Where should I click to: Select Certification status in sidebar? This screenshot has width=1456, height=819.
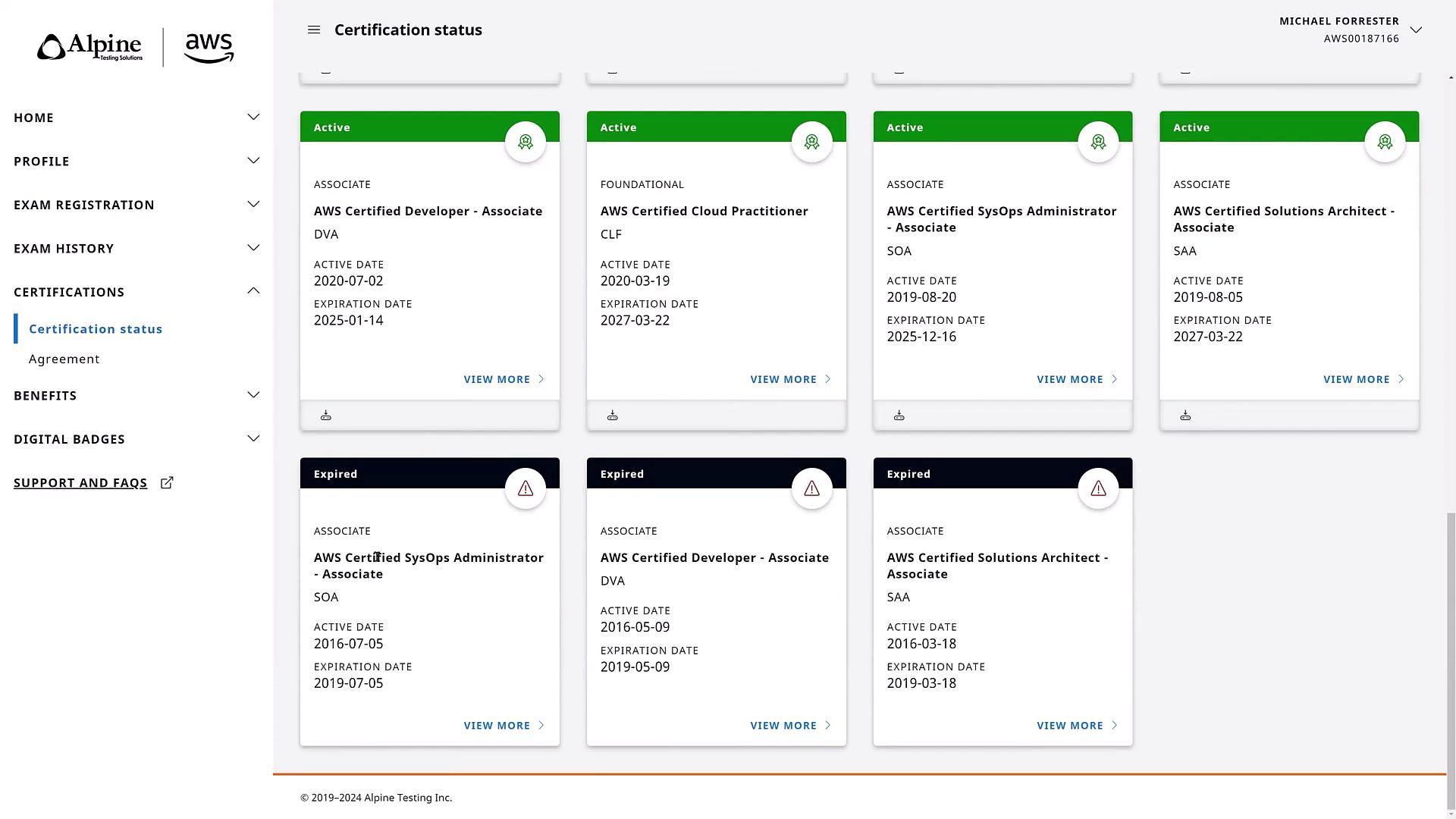(96, 329)
